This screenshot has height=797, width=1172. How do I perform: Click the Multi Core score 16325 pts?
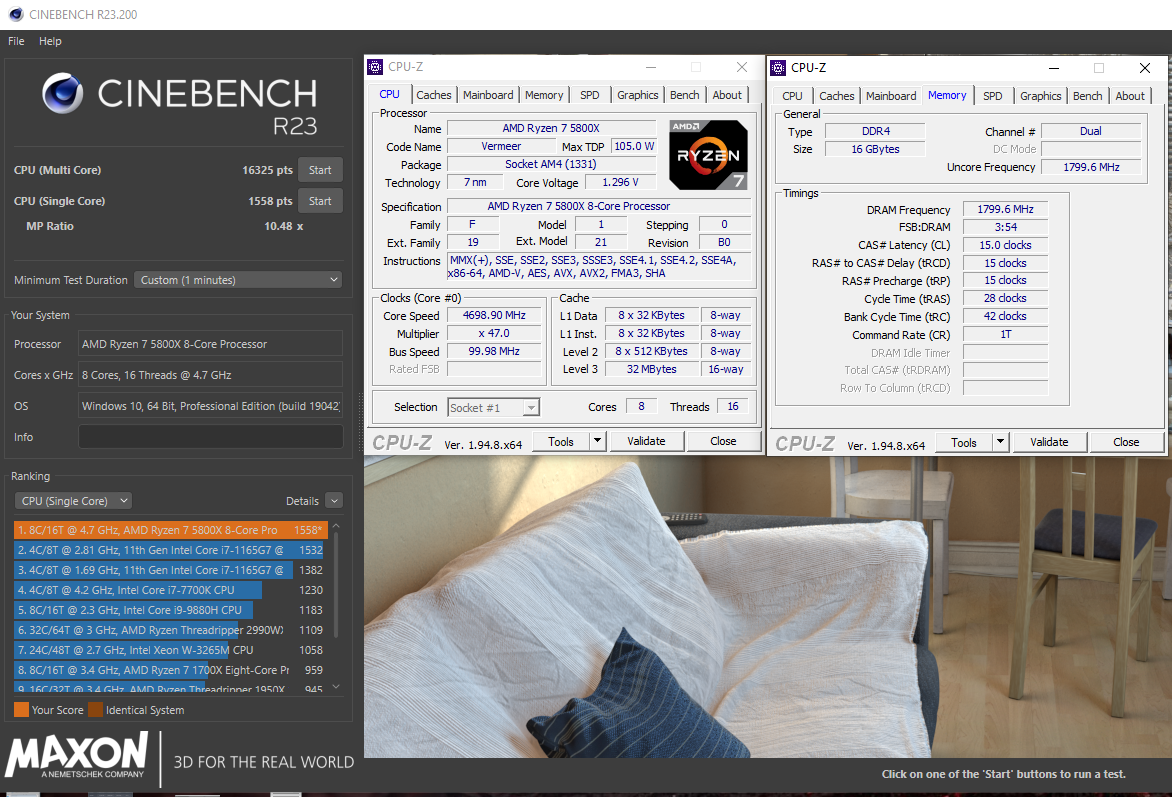[268, 170]
